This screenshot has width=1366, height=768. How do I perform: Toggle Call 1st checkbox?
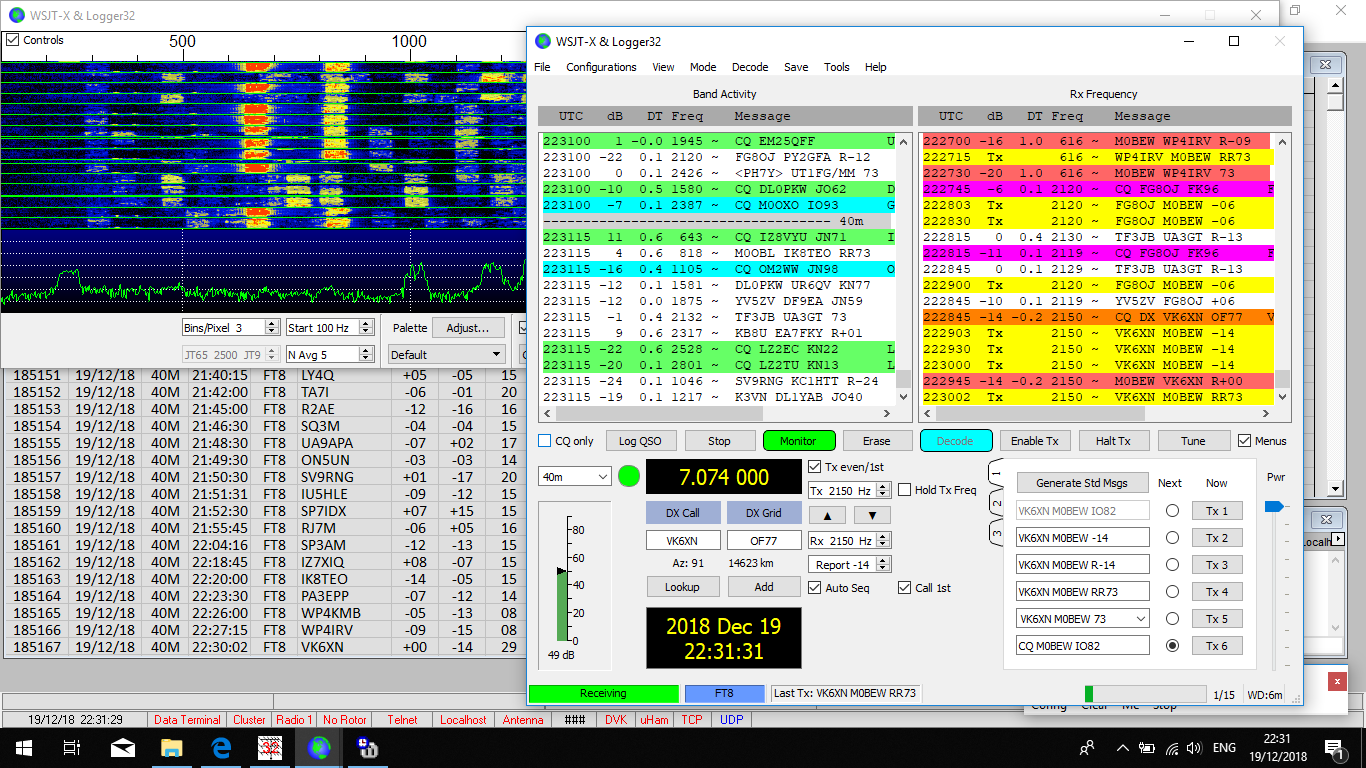coord(904,588)
